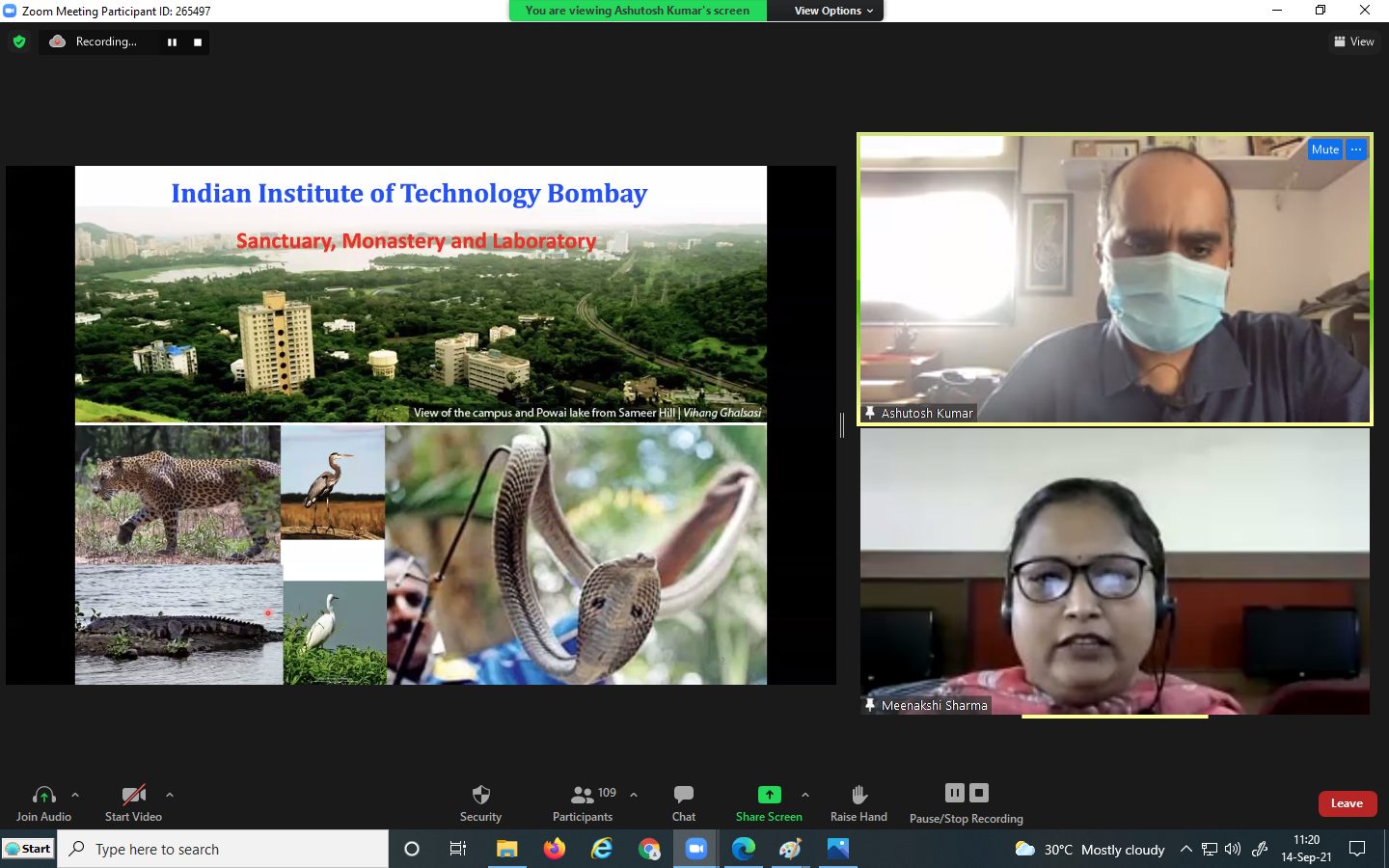Open the Chat panel
Viewport: 1389px width, 868px height.
click(x=684, y=803)
